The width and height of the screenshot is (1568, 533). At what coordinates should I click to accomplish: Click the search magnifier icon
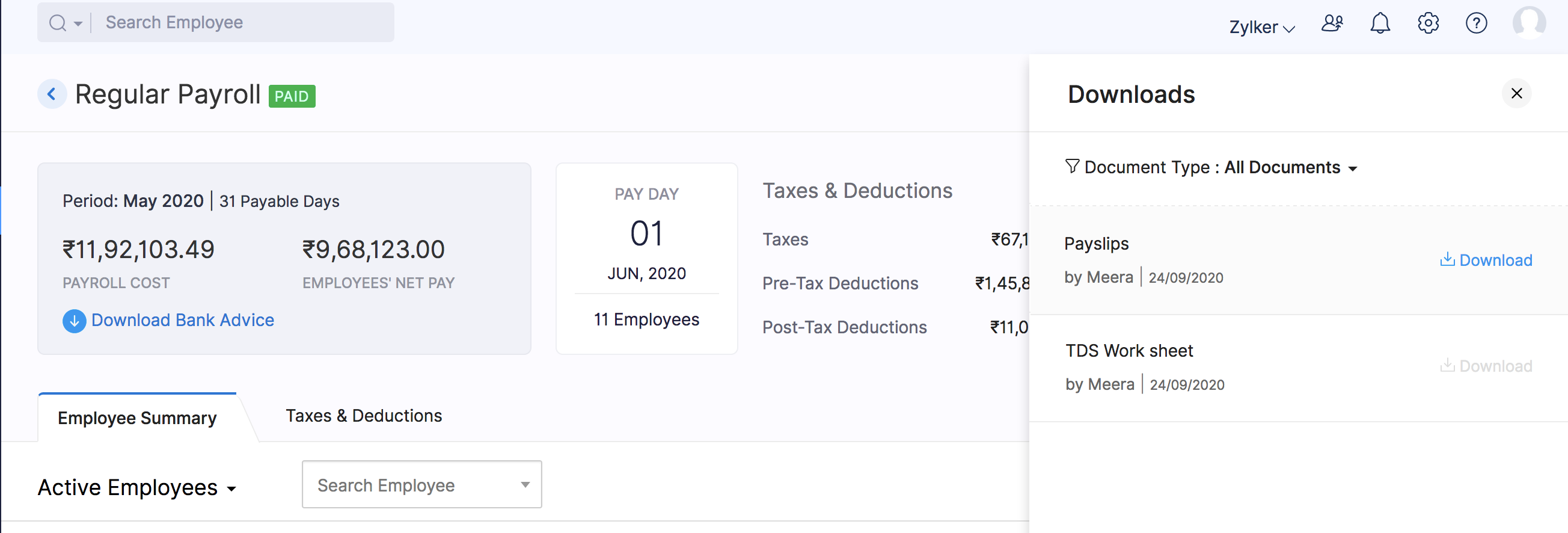(58, 23)
